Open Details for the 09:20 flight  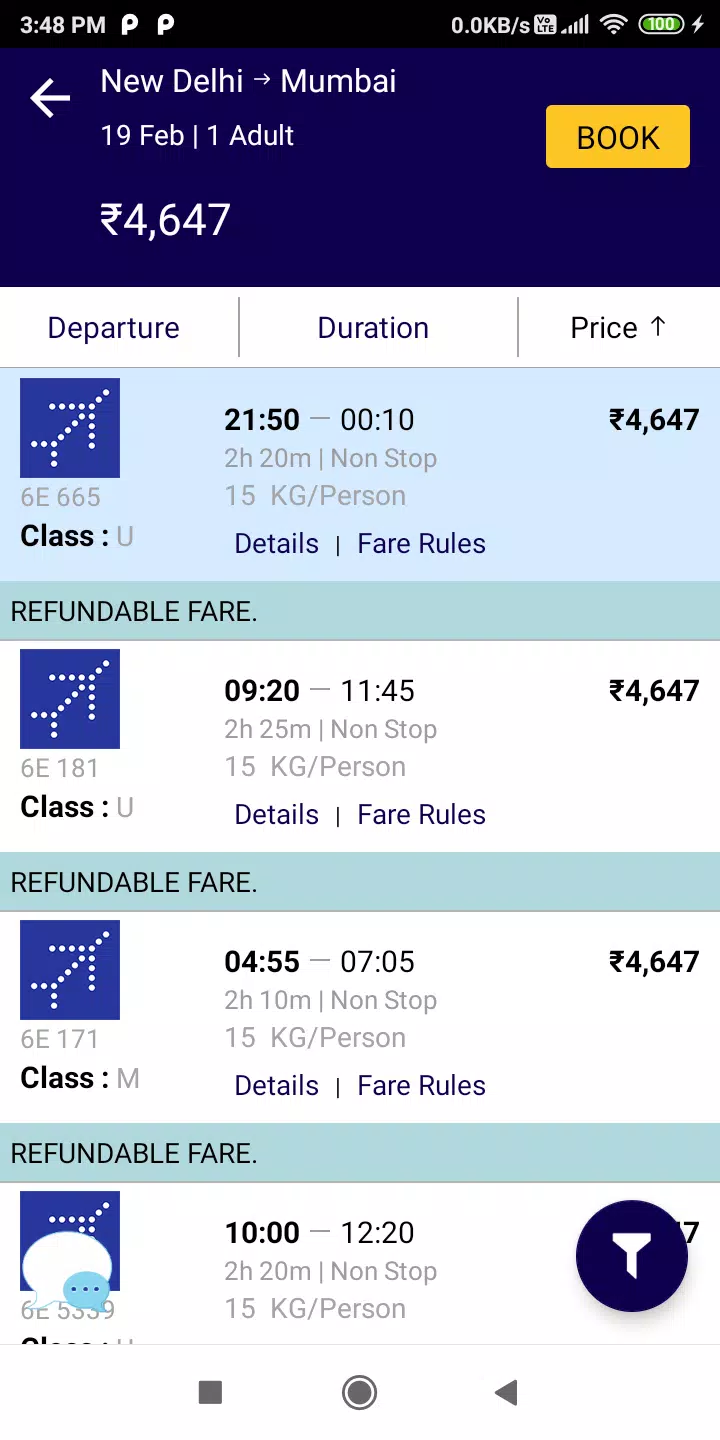pyautogui.click(x=276, y=814)
